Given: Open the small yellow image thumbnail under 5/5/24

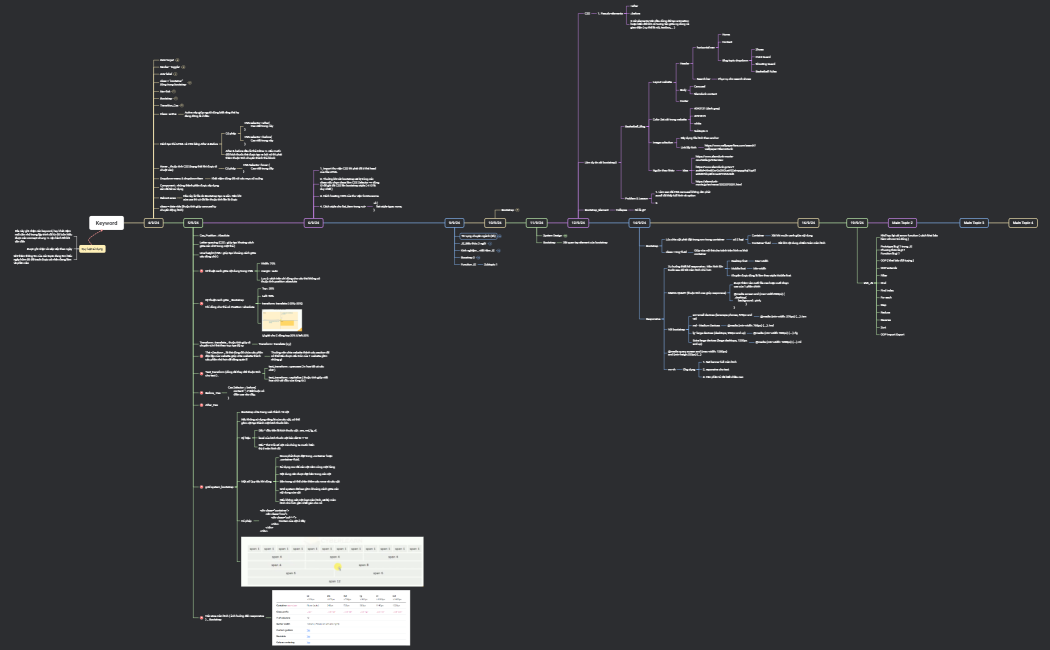Looking at the screenshot, I should pos(282,319).
